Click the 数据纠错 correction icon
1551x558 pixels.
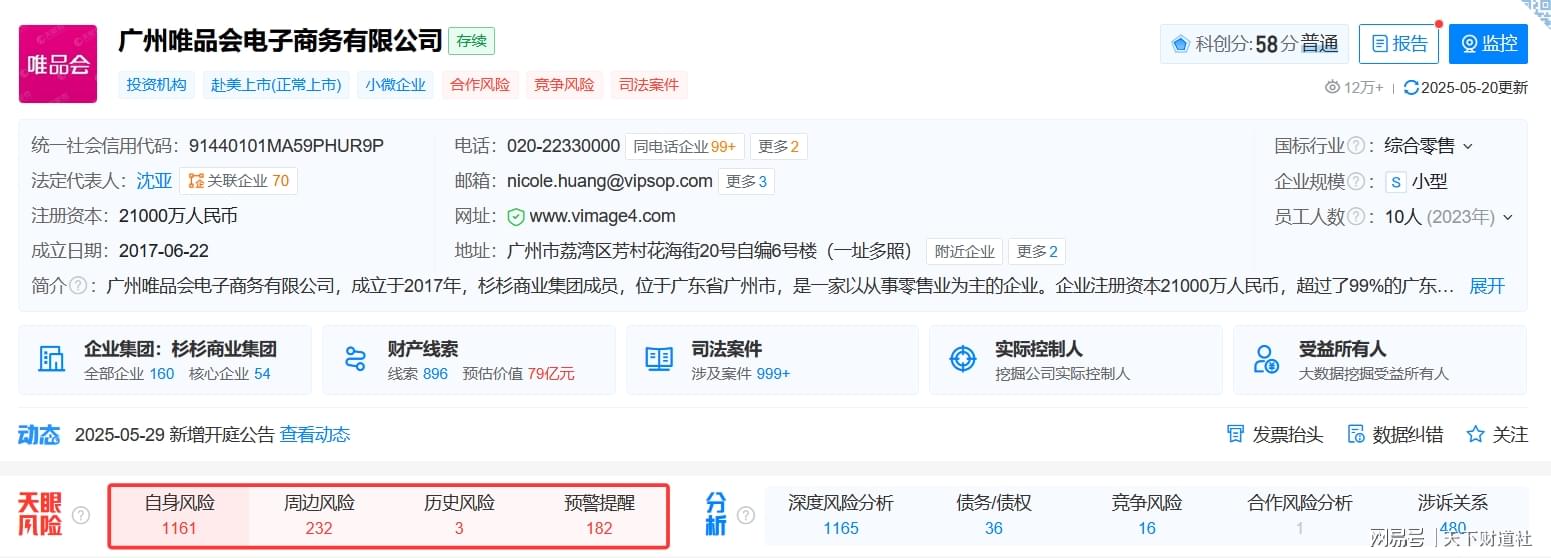coord(1356,435)
